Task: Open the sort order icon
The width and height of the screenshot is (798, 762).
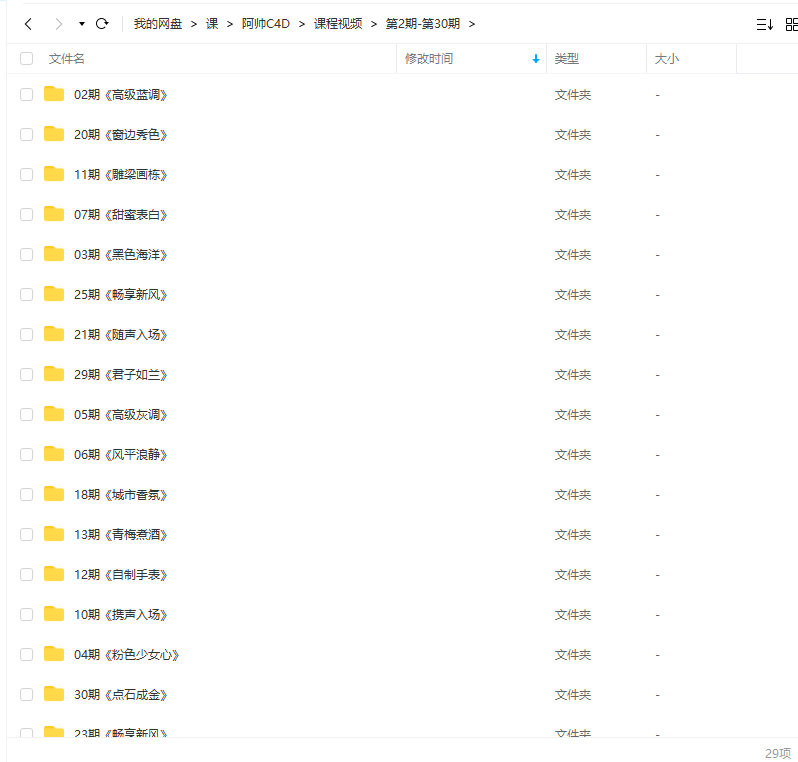Action: [764, 24]
